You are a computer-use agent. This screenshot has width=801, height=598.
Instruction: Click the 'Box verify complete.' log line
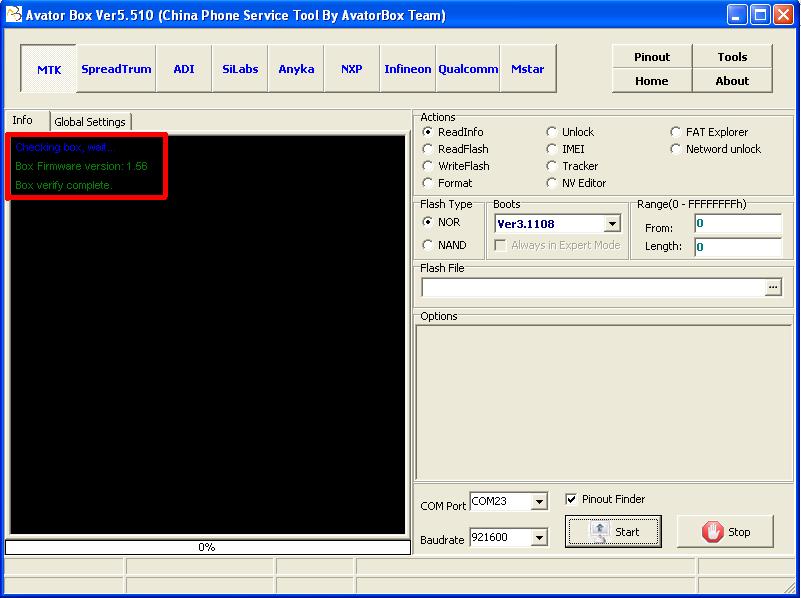pyautogui.click(x=64, y=185)
